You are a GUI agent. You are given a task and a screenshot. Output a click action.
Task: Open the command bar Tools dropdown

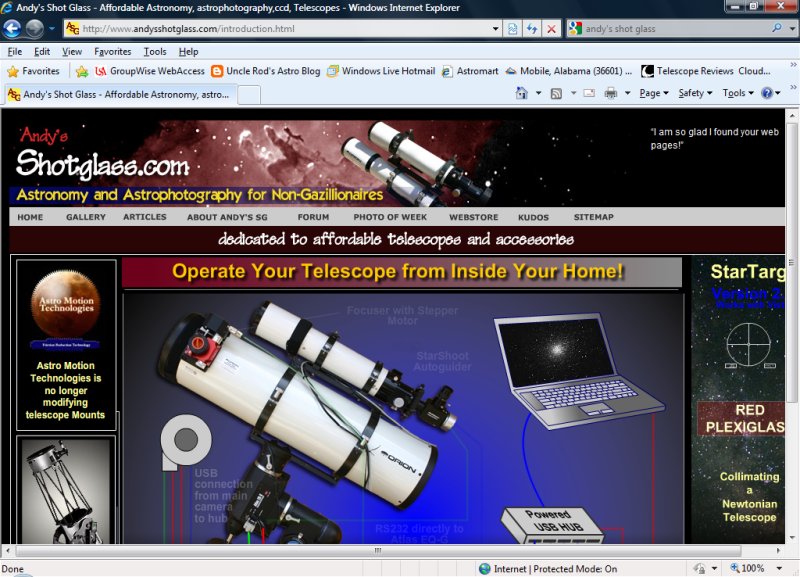pos(738,93)
